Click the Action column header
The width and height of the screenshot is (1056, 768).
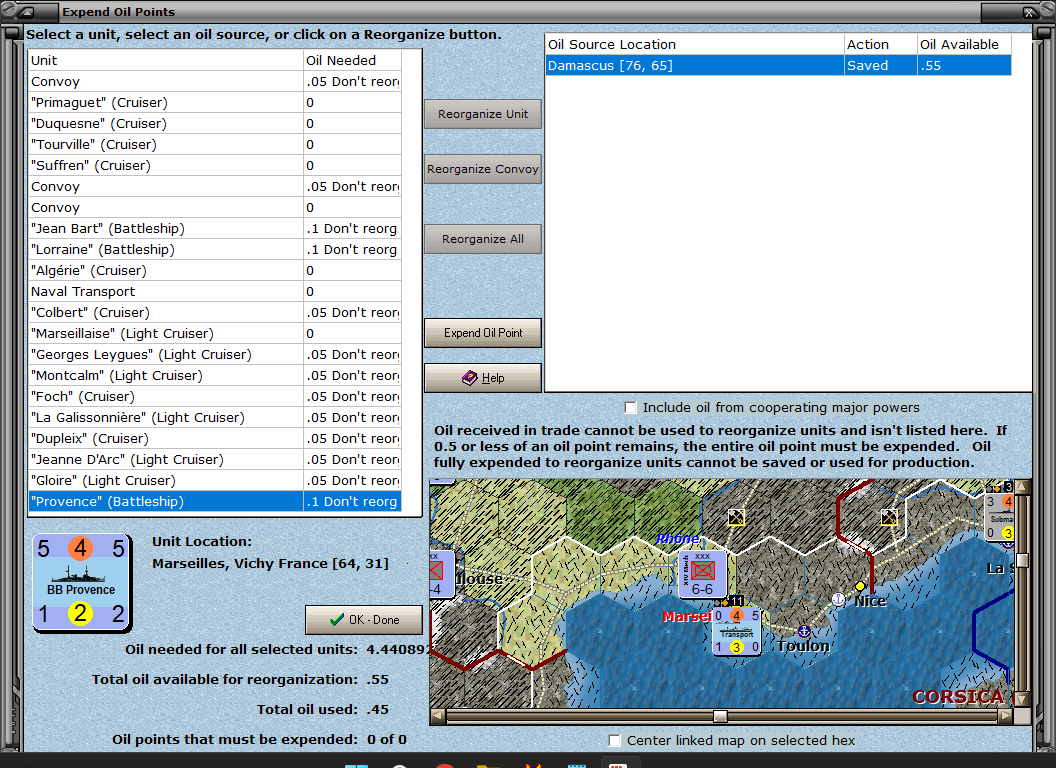click(x=880, y=44)
